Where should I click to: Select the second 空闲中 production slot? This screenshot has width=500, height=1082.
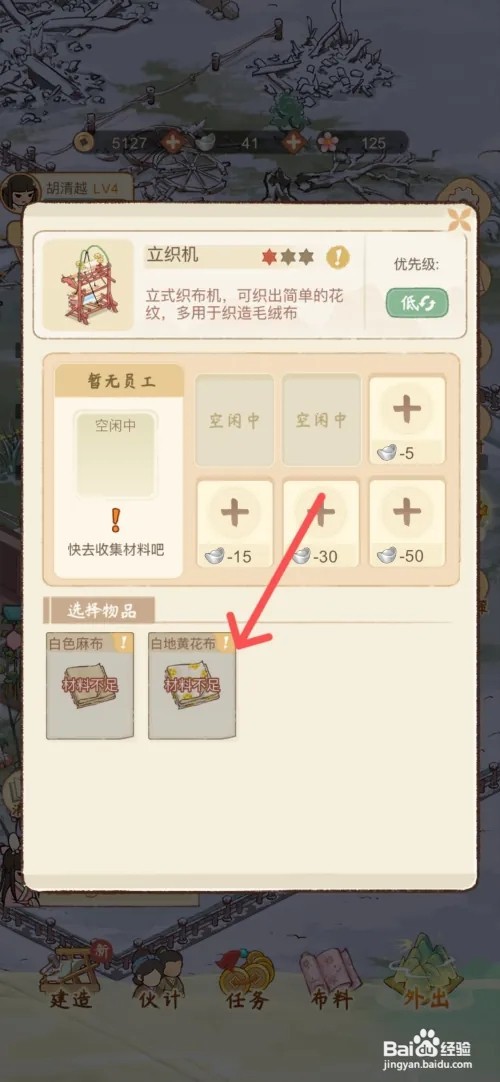click(x=321, y=420)
